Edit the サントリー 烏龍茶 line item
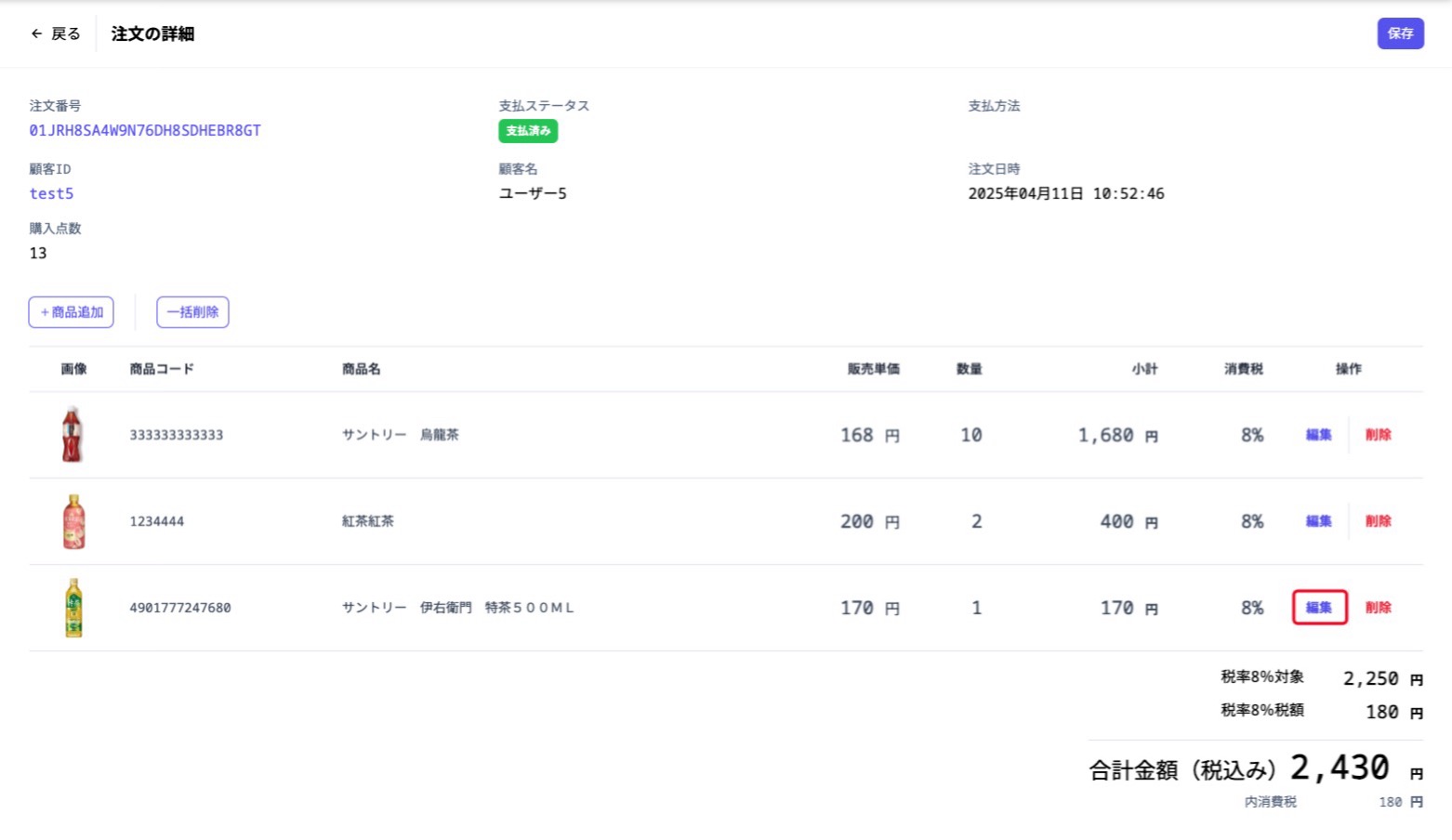Screen dimensions: 1452x840 [1318, 434]
